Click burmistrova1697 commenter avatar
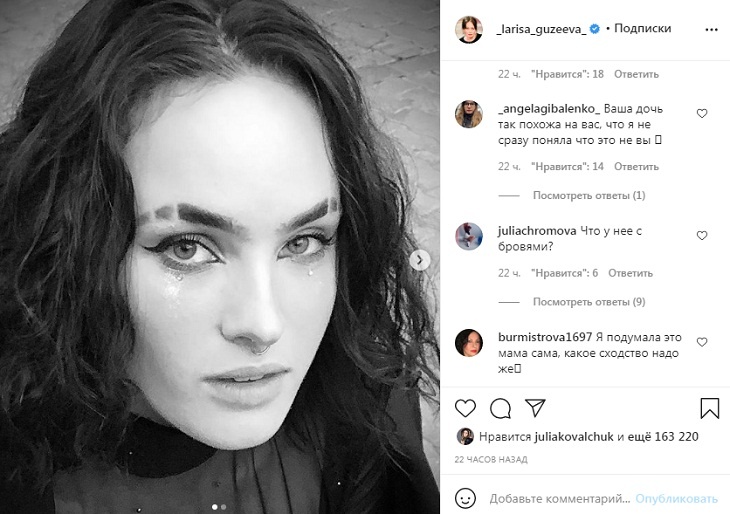This screenshot has width=730, height=514. 468,343
